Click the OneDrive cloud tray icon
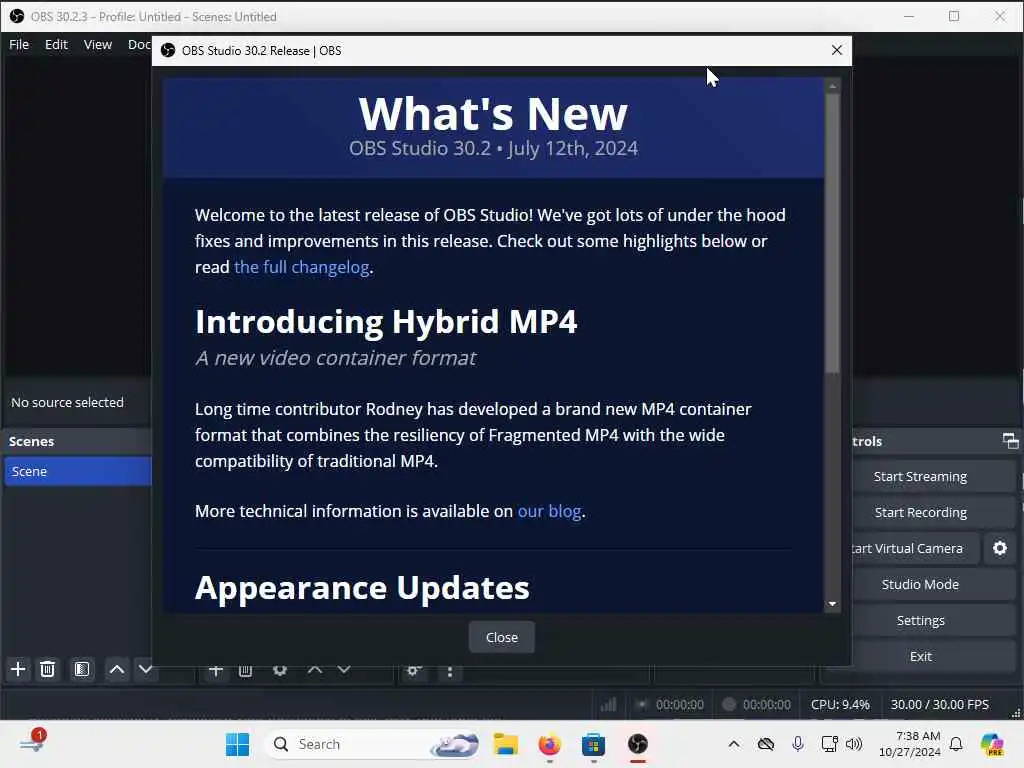Image resolution: width=1024 pixels, height=768 pixels. coord(766,744)
